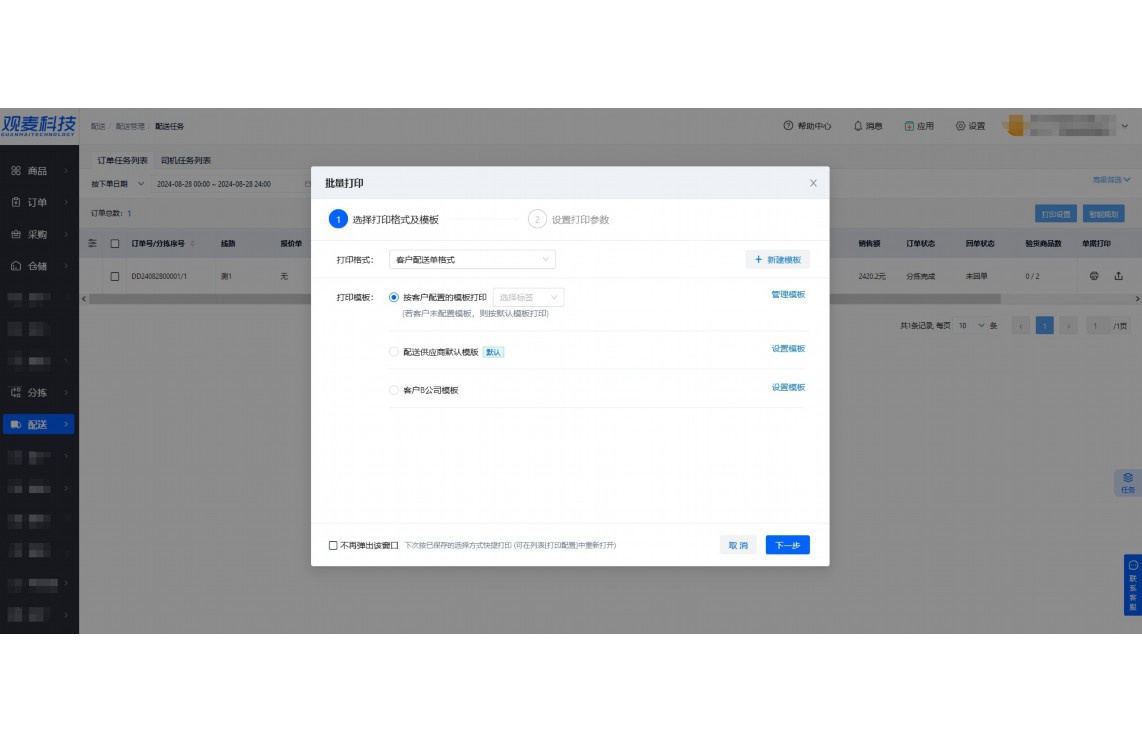Select the 客户B公司模板 radio option
This screenshot has width=1142, height=742.
395,388
